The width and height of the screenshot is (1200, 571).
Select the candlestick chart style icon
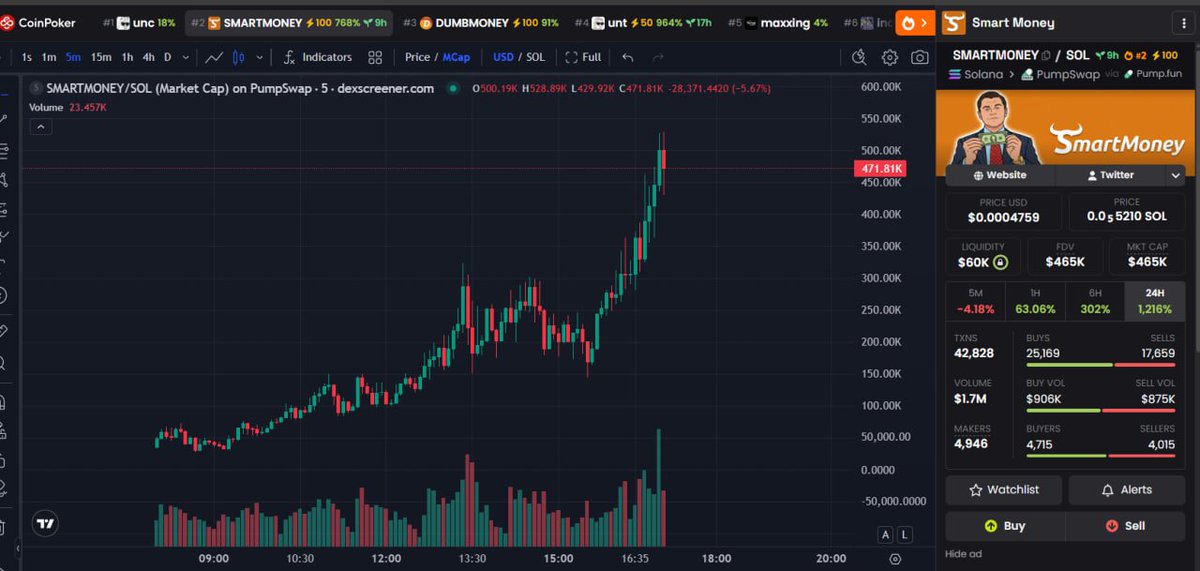click(x=238, y=57)
